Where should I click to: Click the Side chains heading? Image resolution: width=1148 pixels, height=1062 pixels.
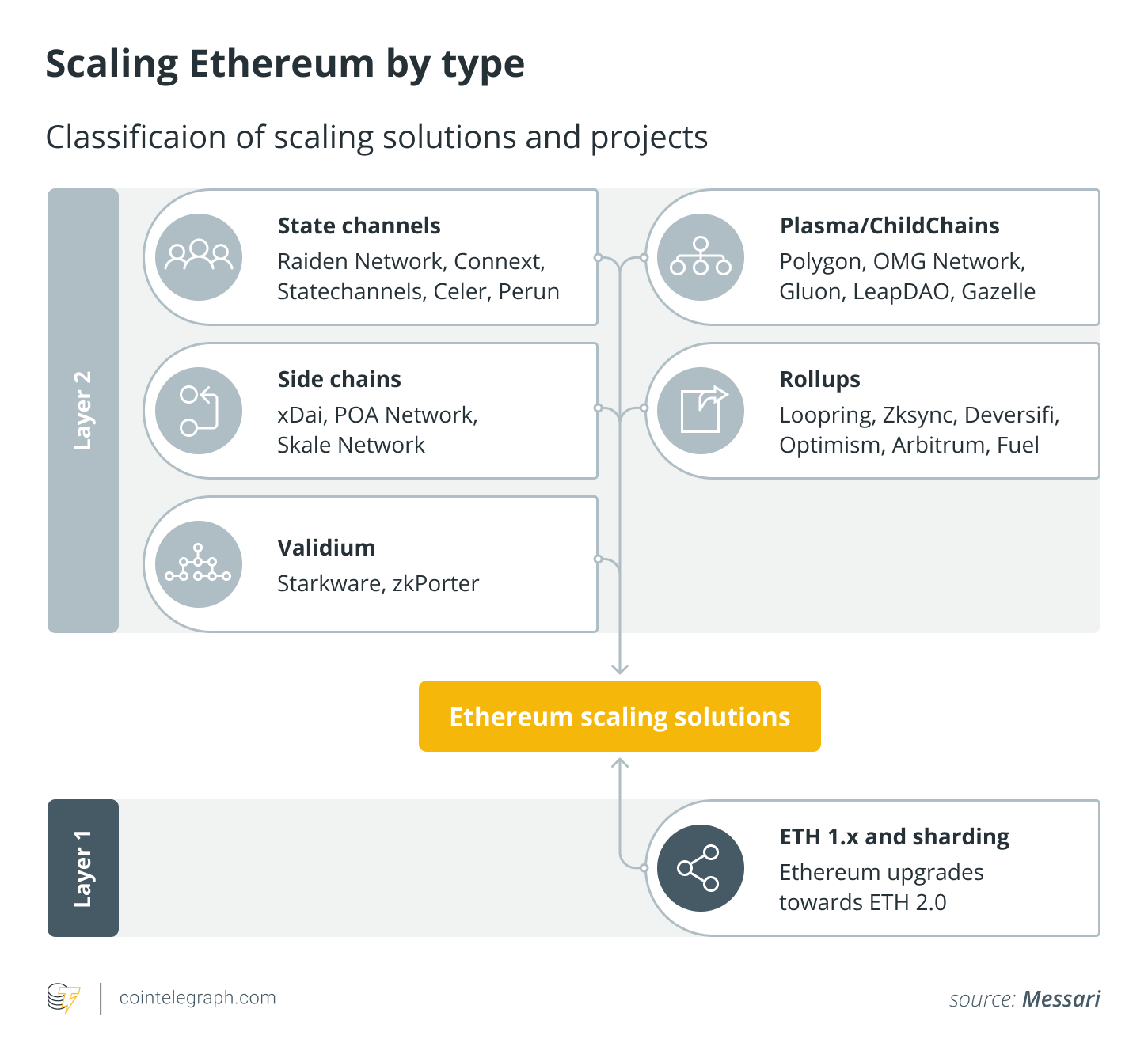(339, 380)
